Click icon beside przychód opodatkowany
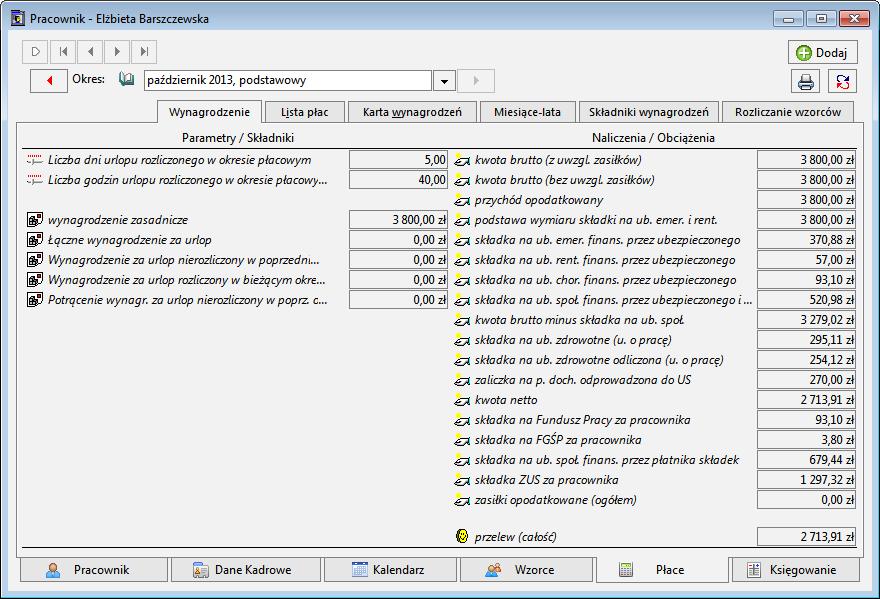The image size is (880, 599). 462,200
